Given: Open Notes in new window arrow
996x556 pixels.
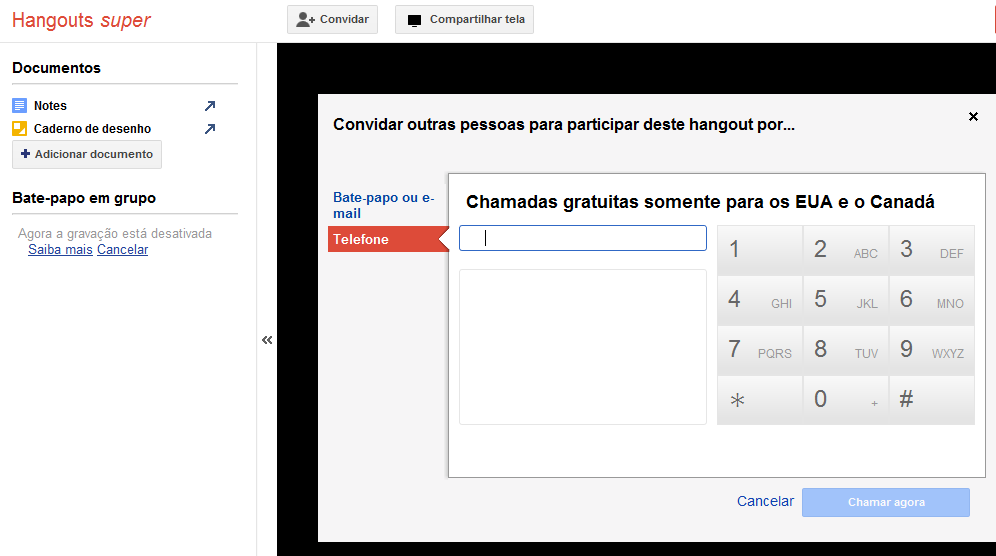Looking at the screenshot, I should pos(210,105).
